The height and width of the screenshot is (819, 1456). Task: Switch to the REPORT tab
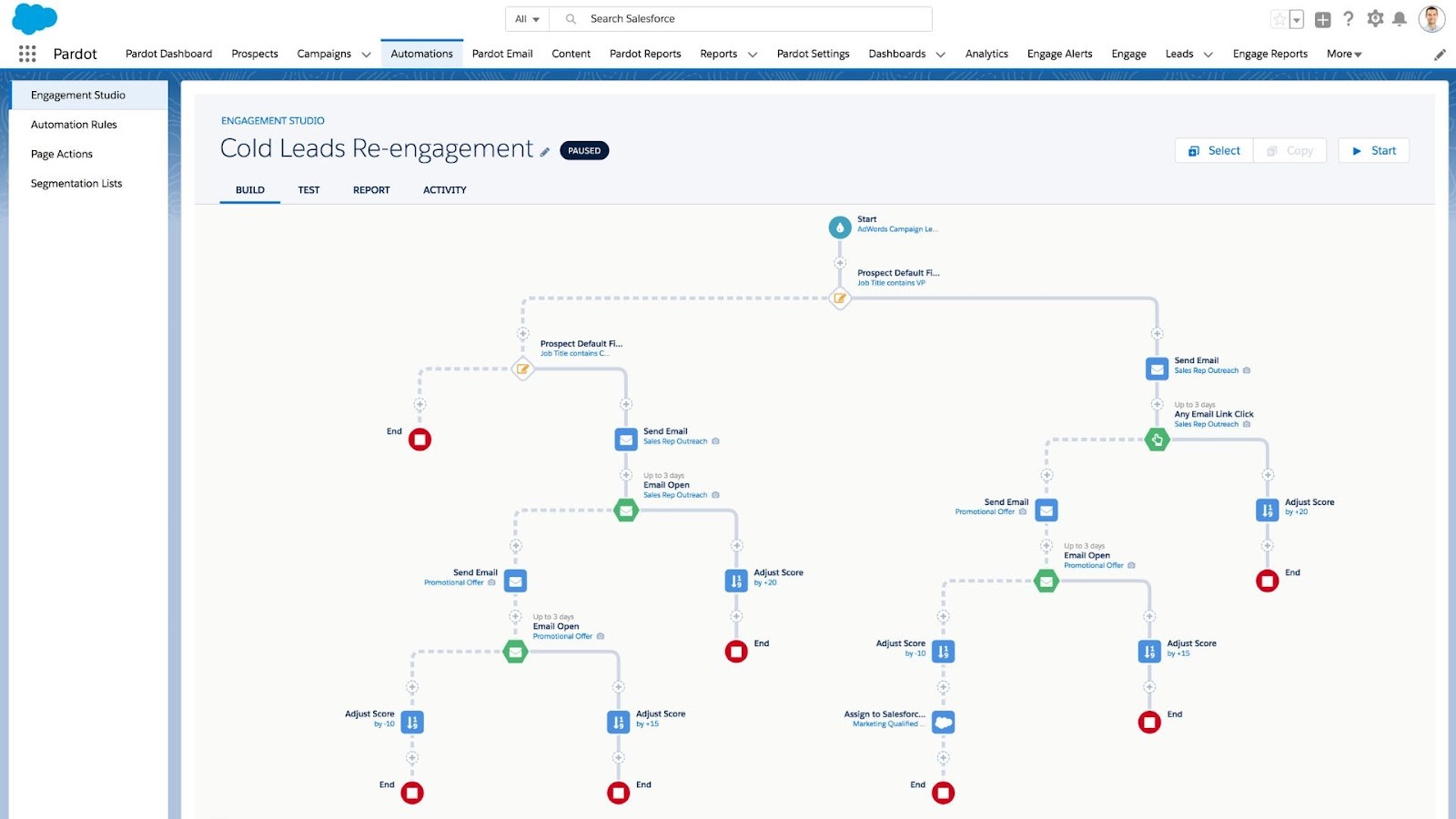pos(370,189)
